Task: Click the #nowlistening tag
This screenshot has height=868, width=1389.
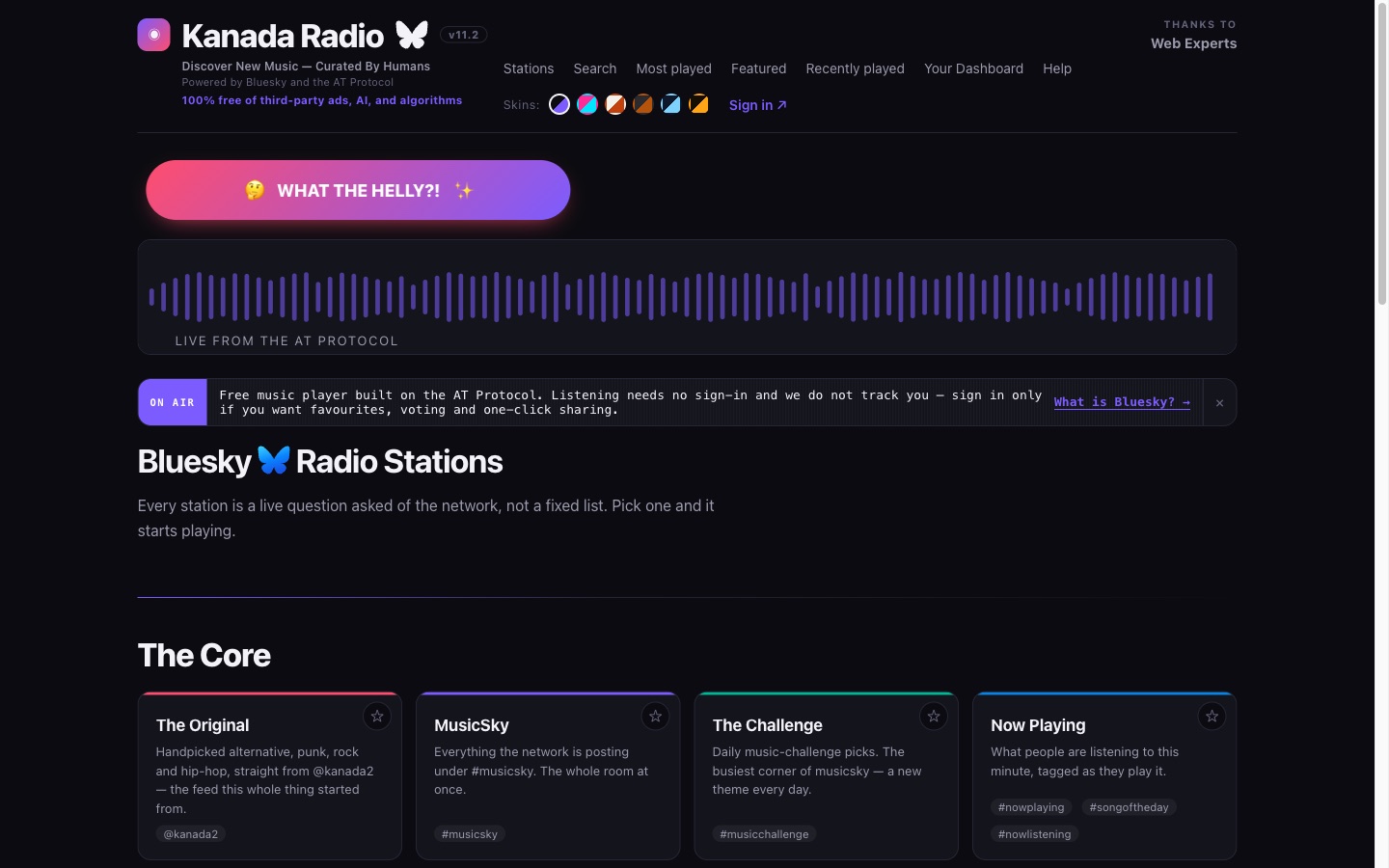Action: (x=1035, y=834)
